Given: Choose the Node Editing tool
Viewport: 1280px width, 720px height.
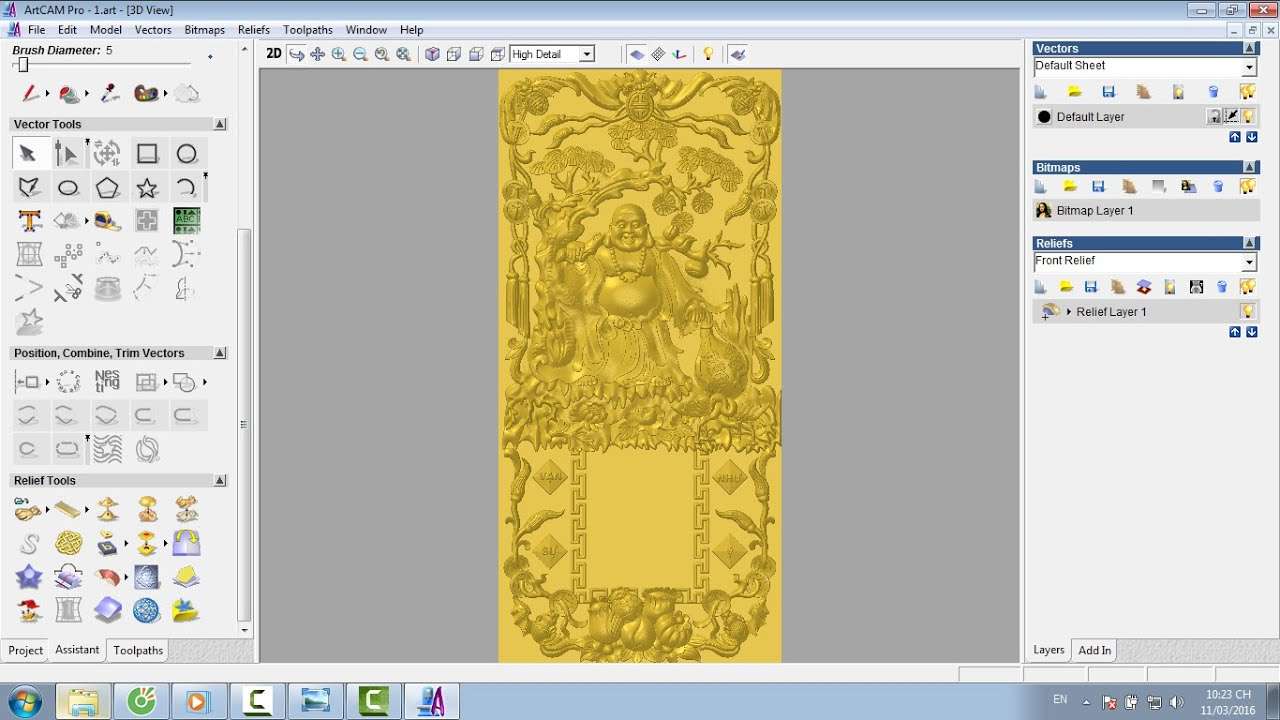Looking at the screenshot, I should (67, 153).
